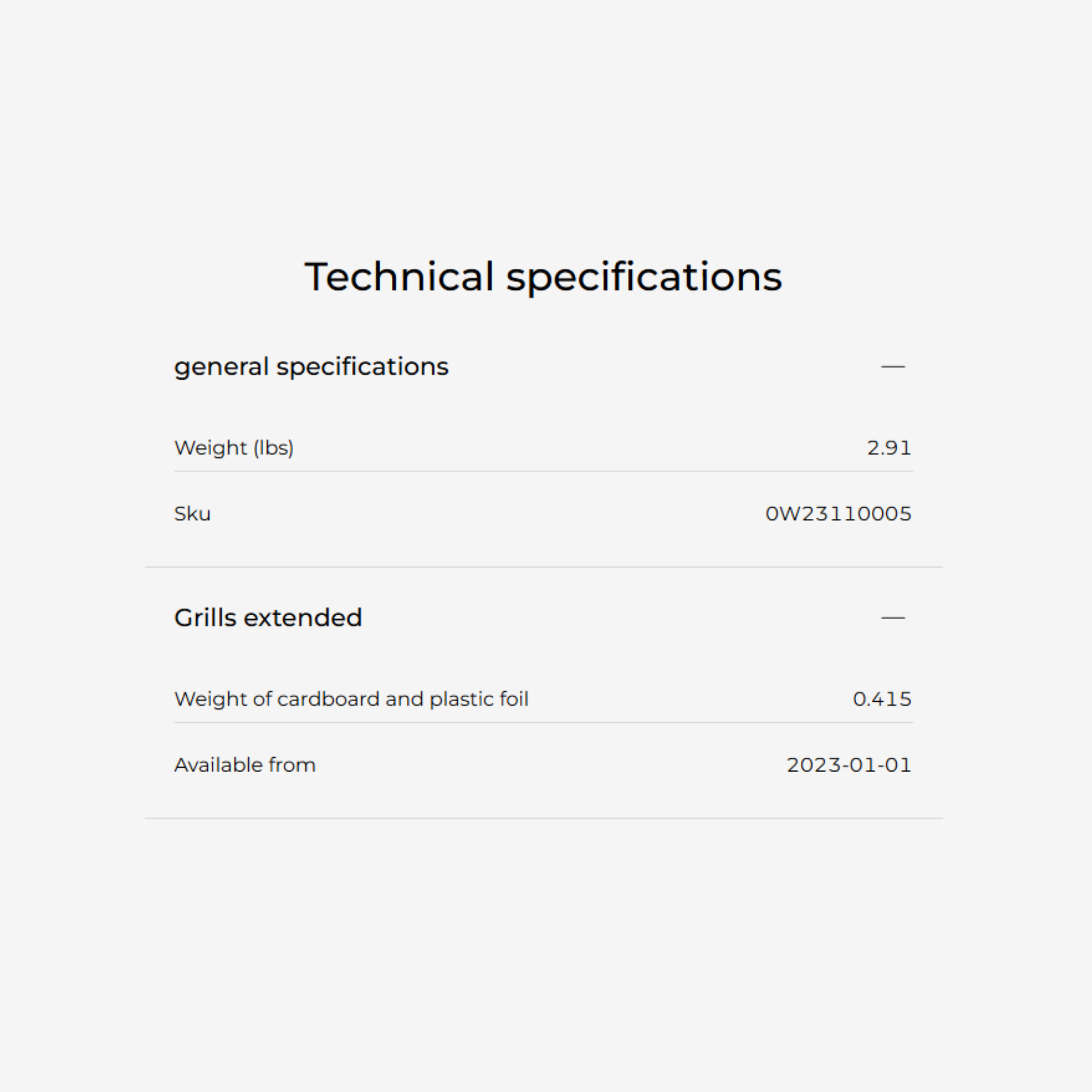This screenshot has width=1092, height=1092.
Task: Click the word 'Technical' in the main heading
Action: (x=399, y=277)
